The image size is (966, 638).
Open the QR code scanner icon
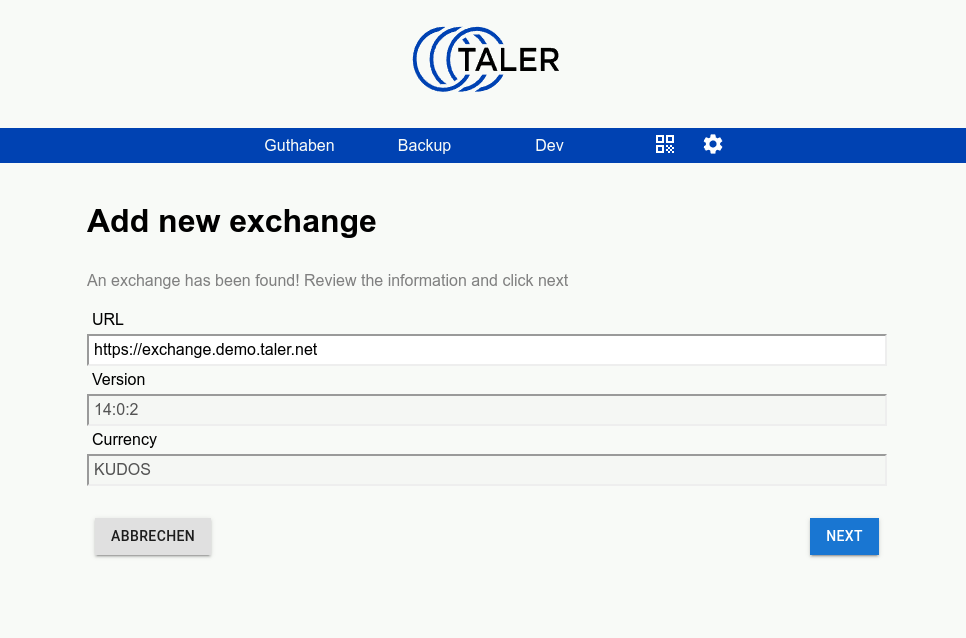(x=665, y=145)
